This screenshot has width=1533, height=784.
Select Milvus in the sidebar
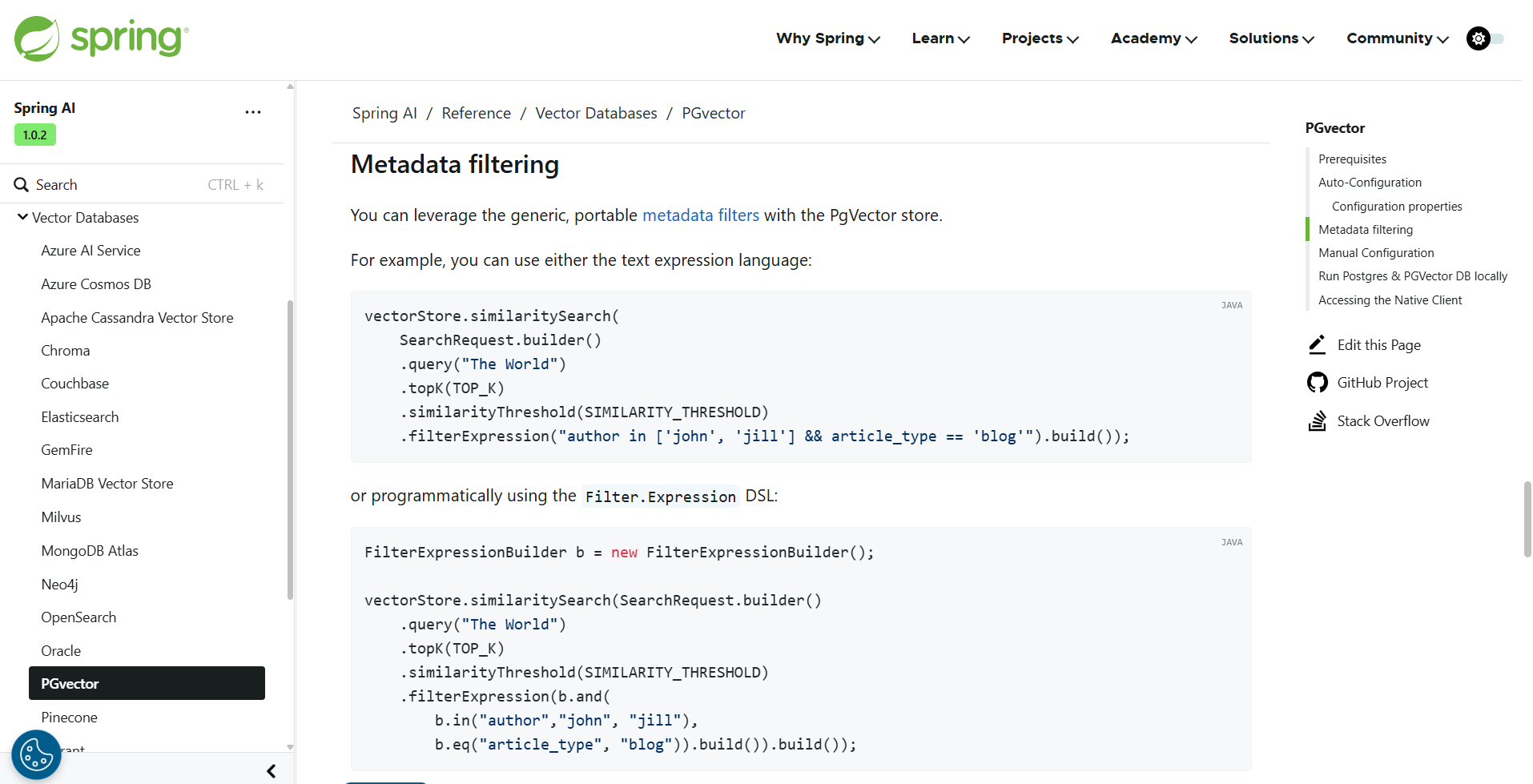pos(62,517)
